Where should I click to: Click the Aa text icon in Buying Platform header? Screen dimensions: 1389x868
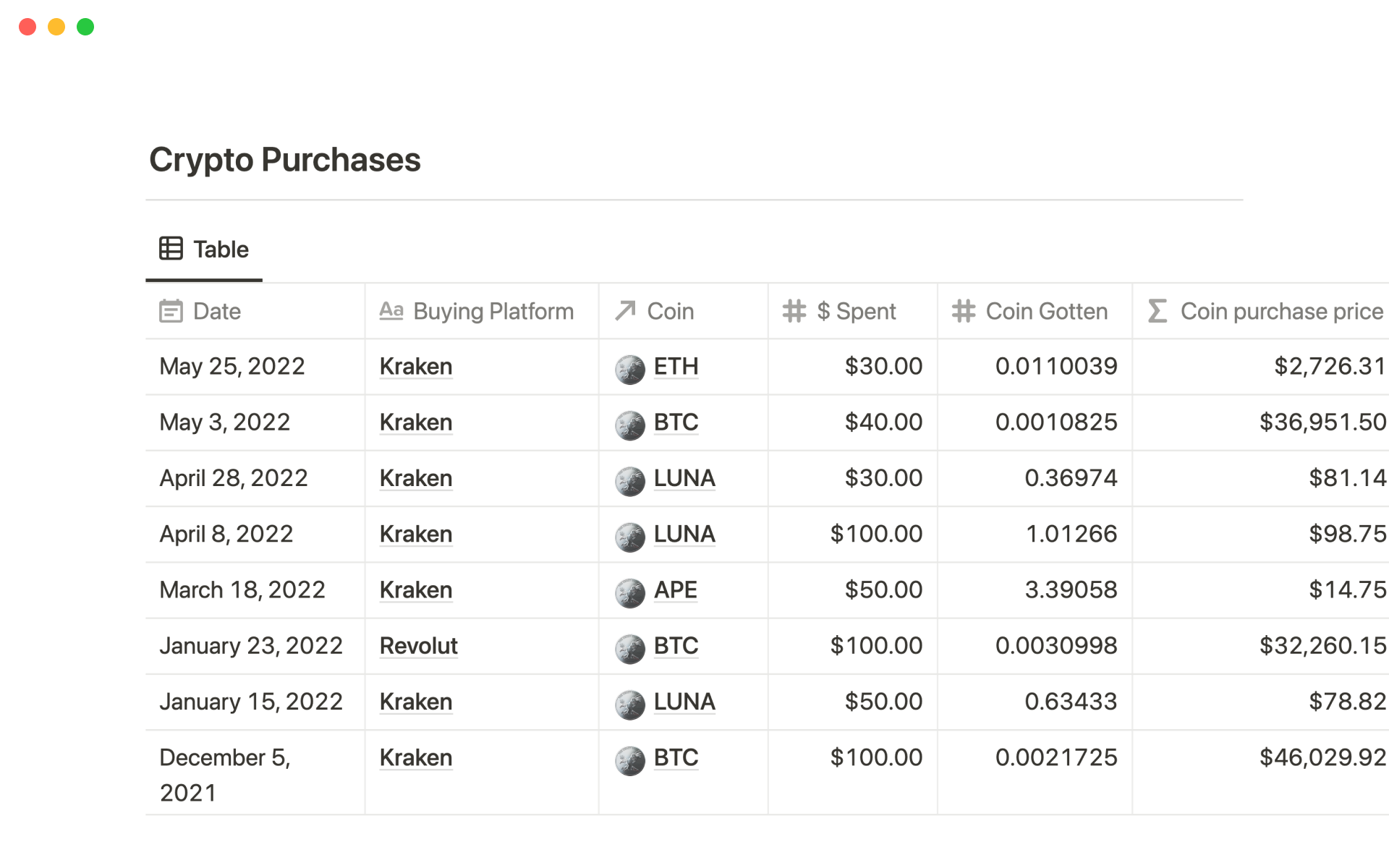tap(391, 311)
